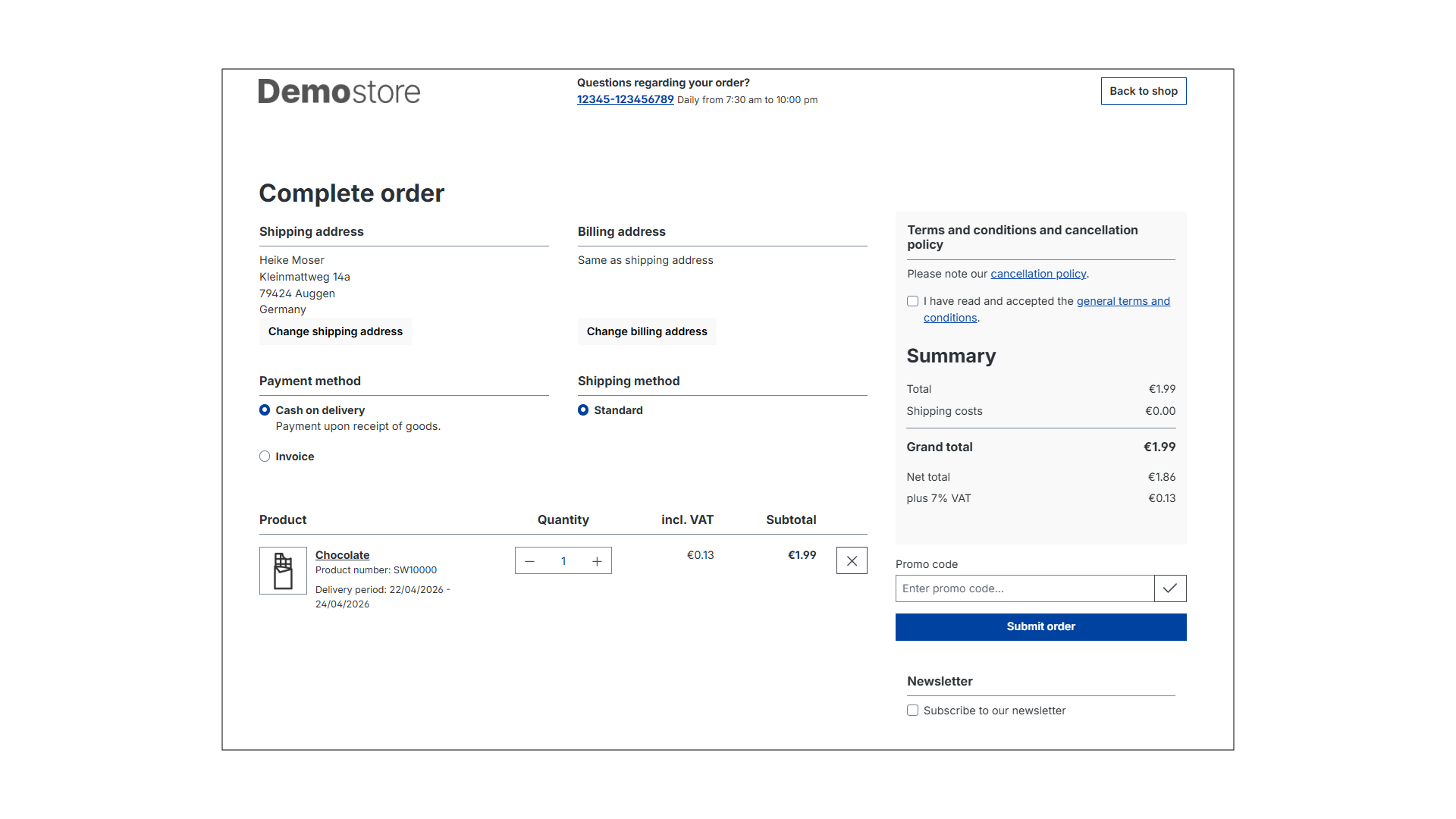
Task: Open the cancellation policy link
Action: [1038, 274]
